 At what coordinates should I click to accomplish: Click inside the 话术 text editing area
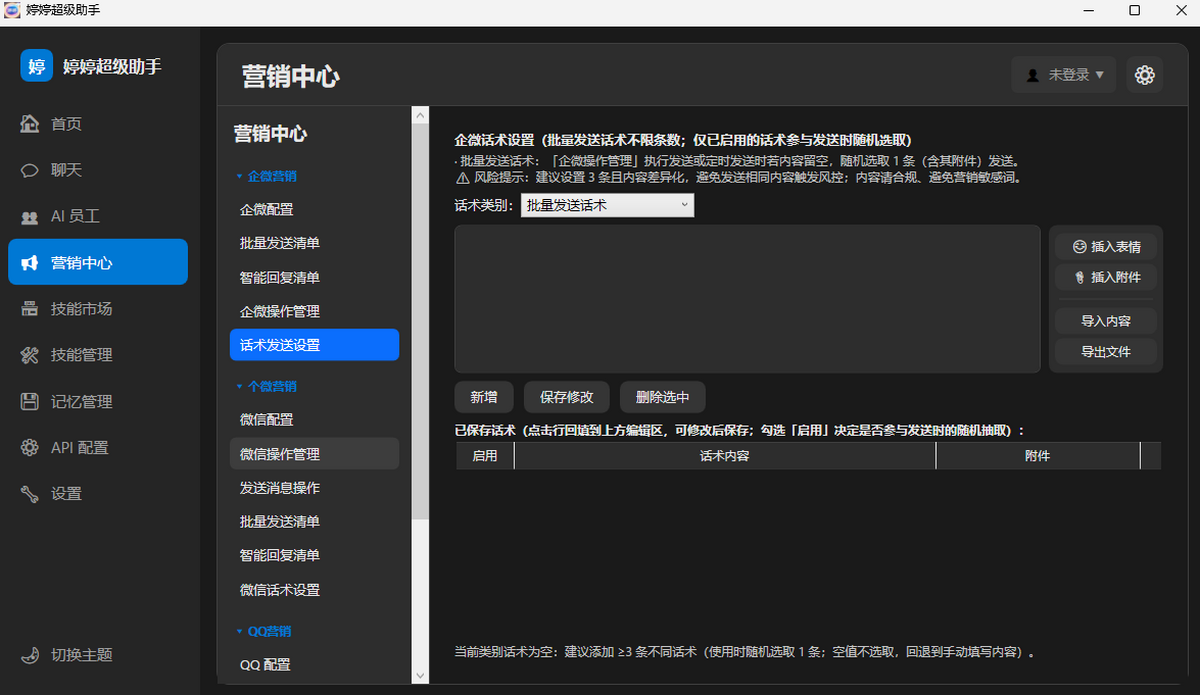click(748, 299)
